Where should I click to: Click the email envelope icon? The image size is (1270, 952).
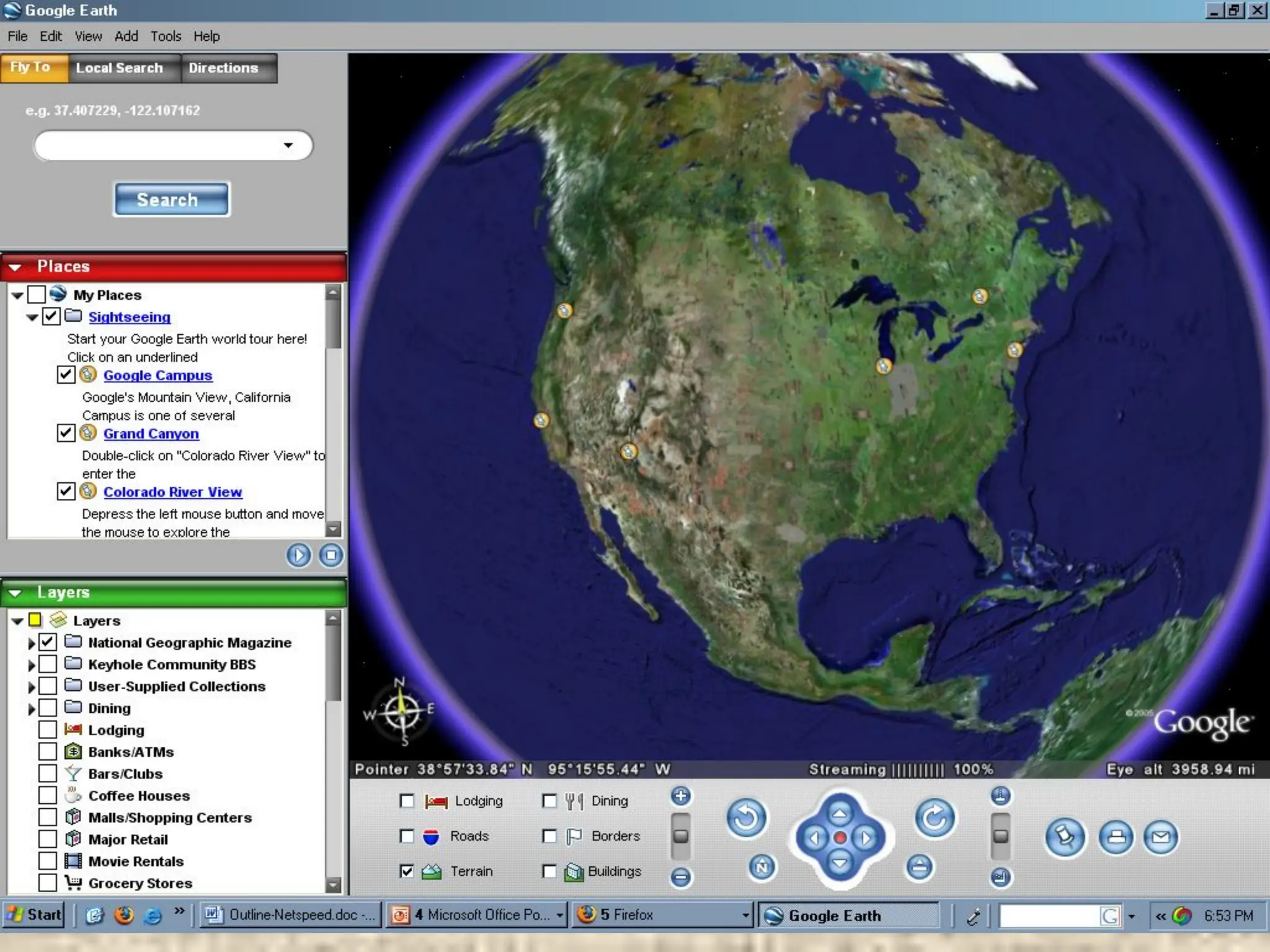1160,837
